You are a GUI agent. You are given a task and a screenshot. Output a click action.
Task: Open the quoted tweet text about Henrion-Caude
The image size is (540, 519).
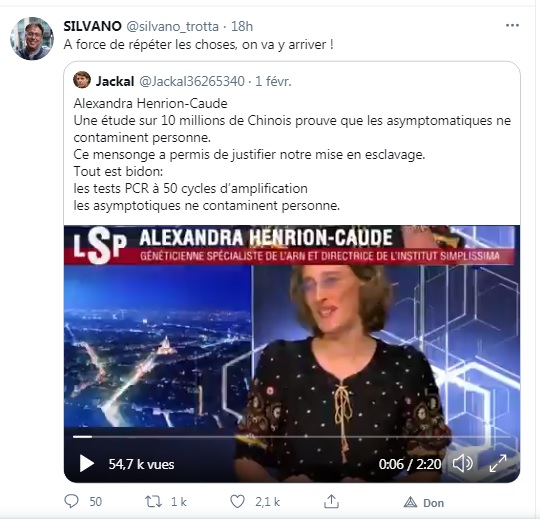click(x=292, y=154)
